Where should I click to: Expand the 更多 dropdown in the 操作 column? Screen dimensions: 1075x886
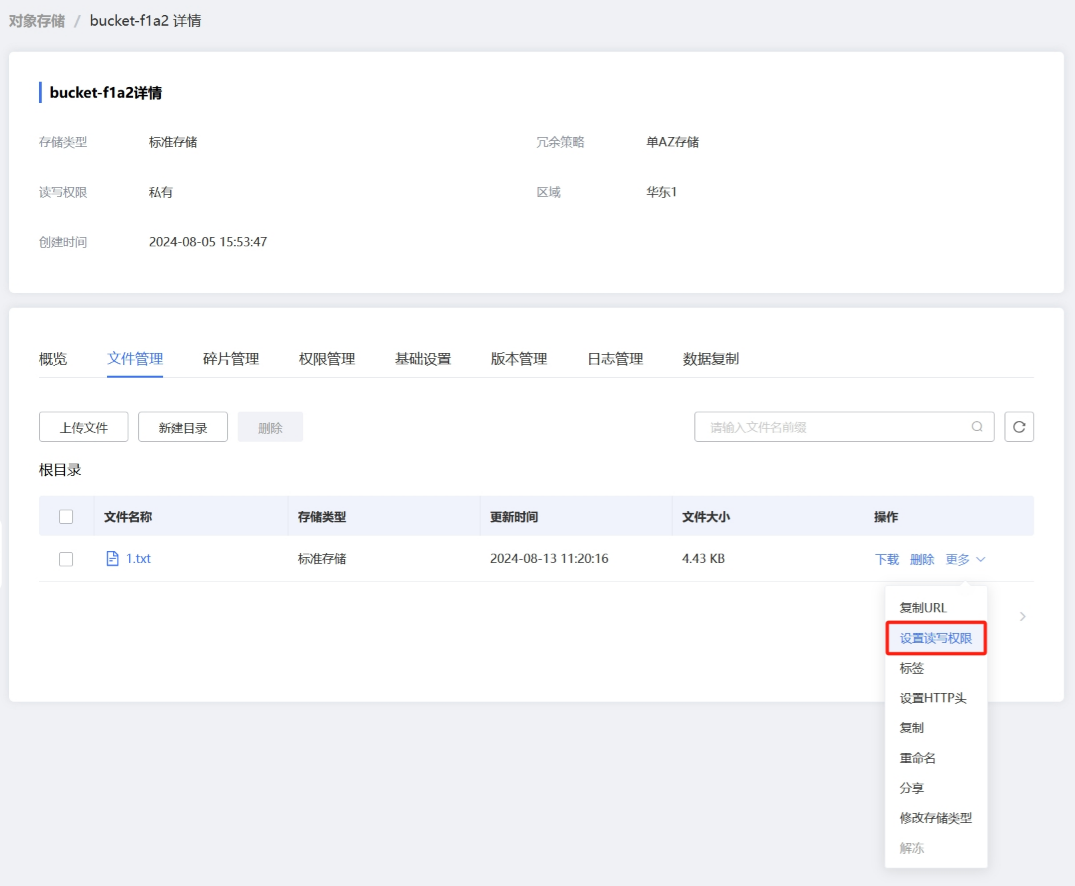point(965,560)
